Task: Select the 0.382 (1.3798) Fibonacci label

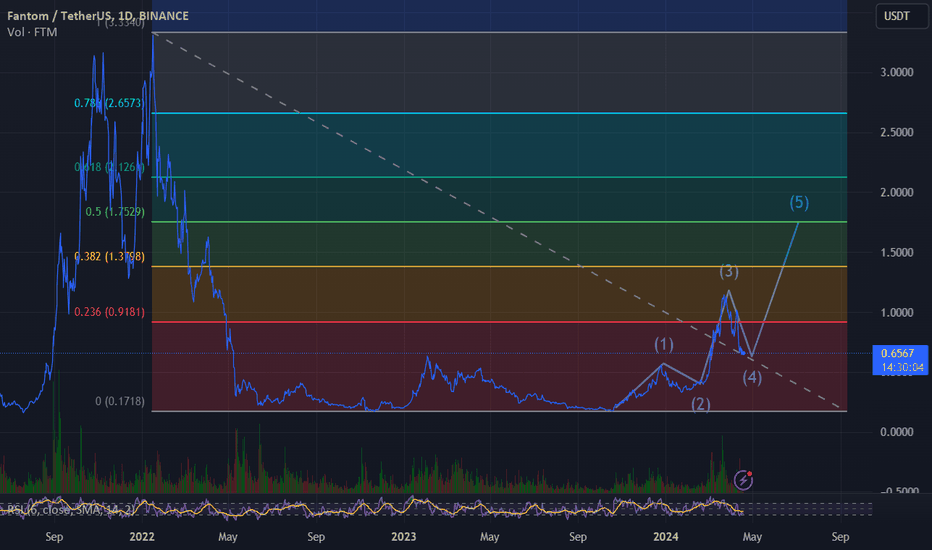Action: point(109,257)
